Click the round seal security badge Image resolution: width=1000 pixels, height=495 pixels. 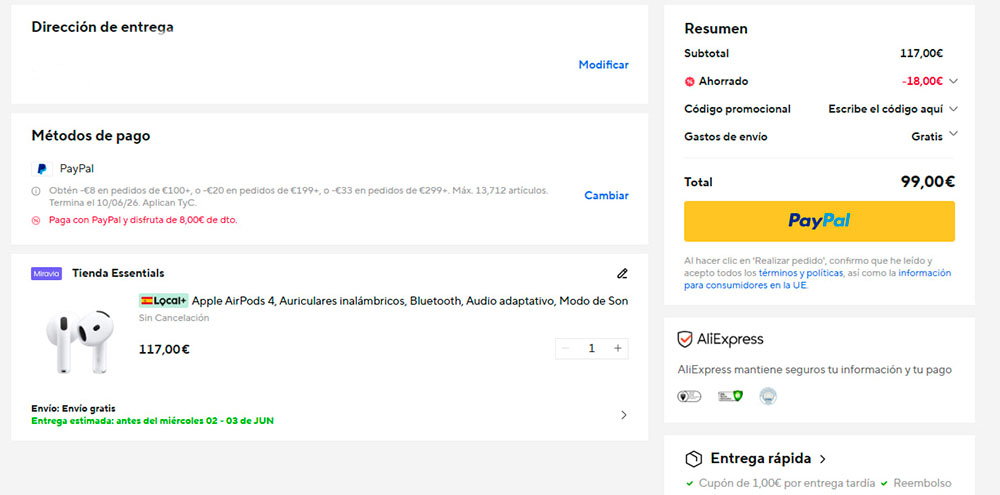pos(768,397)
